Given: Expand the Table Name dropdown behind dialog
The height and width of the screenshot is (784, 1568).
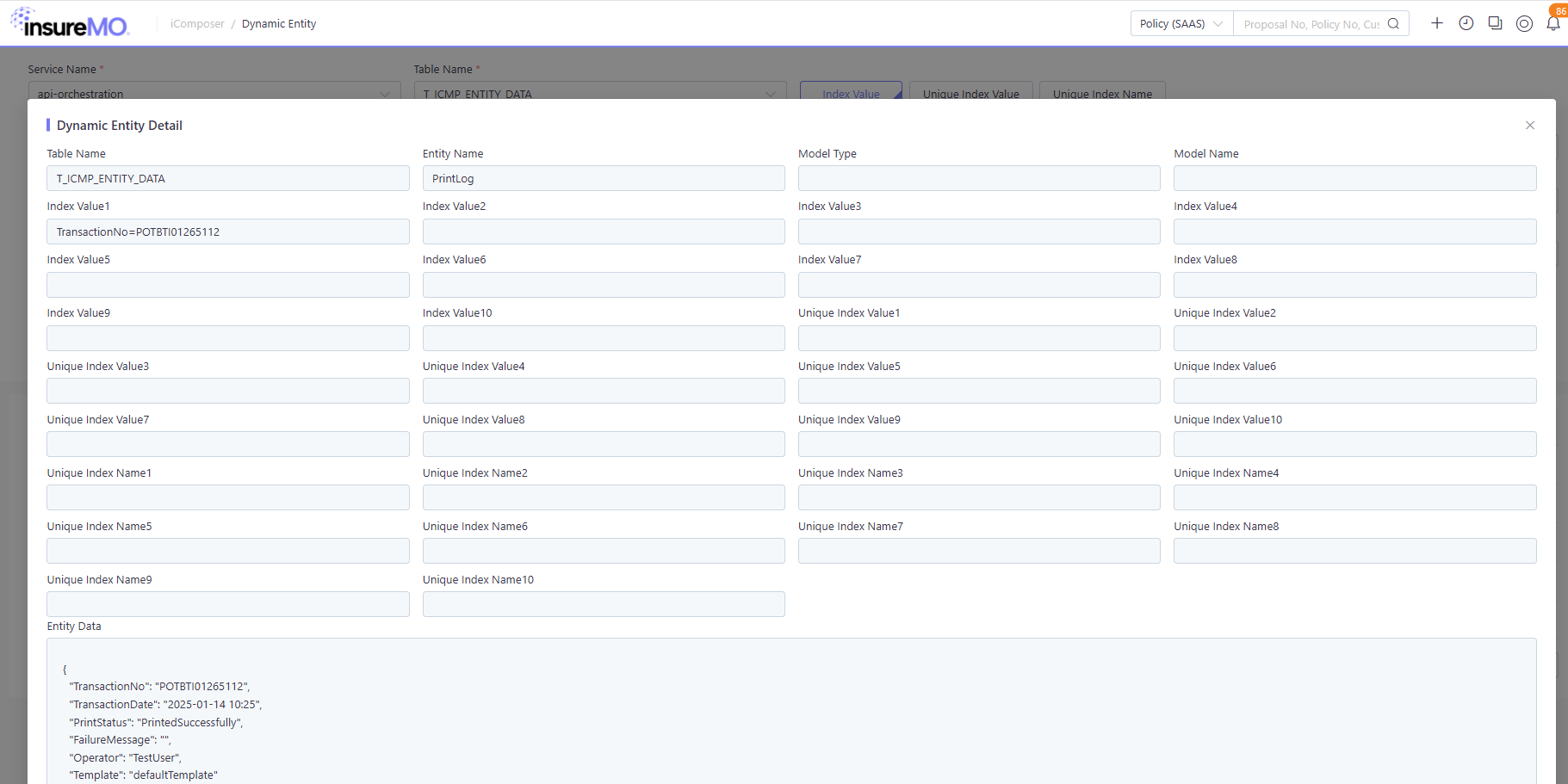Looking at the screenshot, I should coord(600,90).
